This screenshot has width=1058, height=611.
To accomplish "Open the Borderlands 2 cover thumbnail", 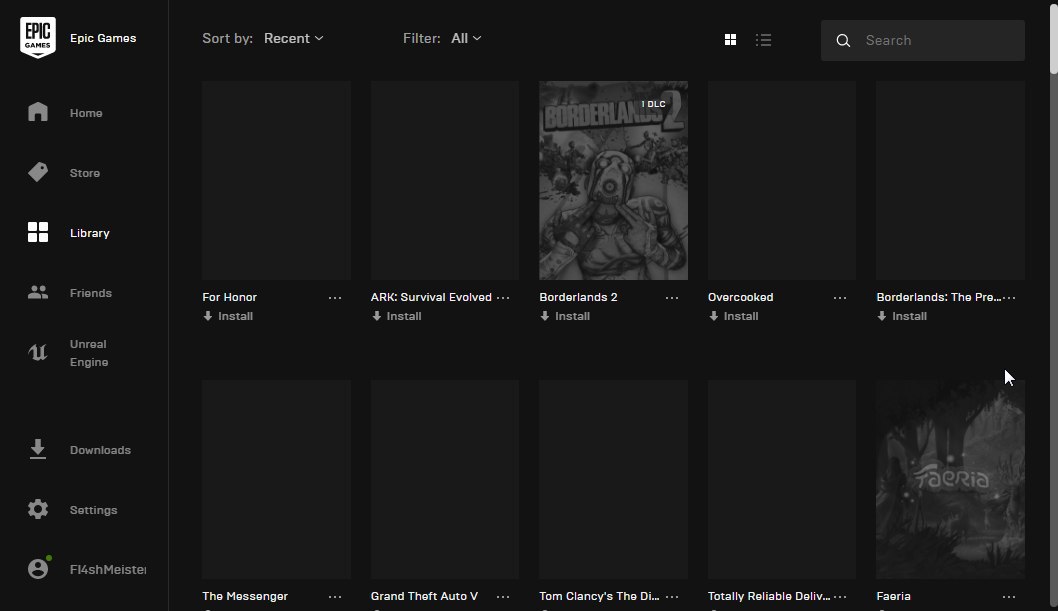I will point(613,180).
